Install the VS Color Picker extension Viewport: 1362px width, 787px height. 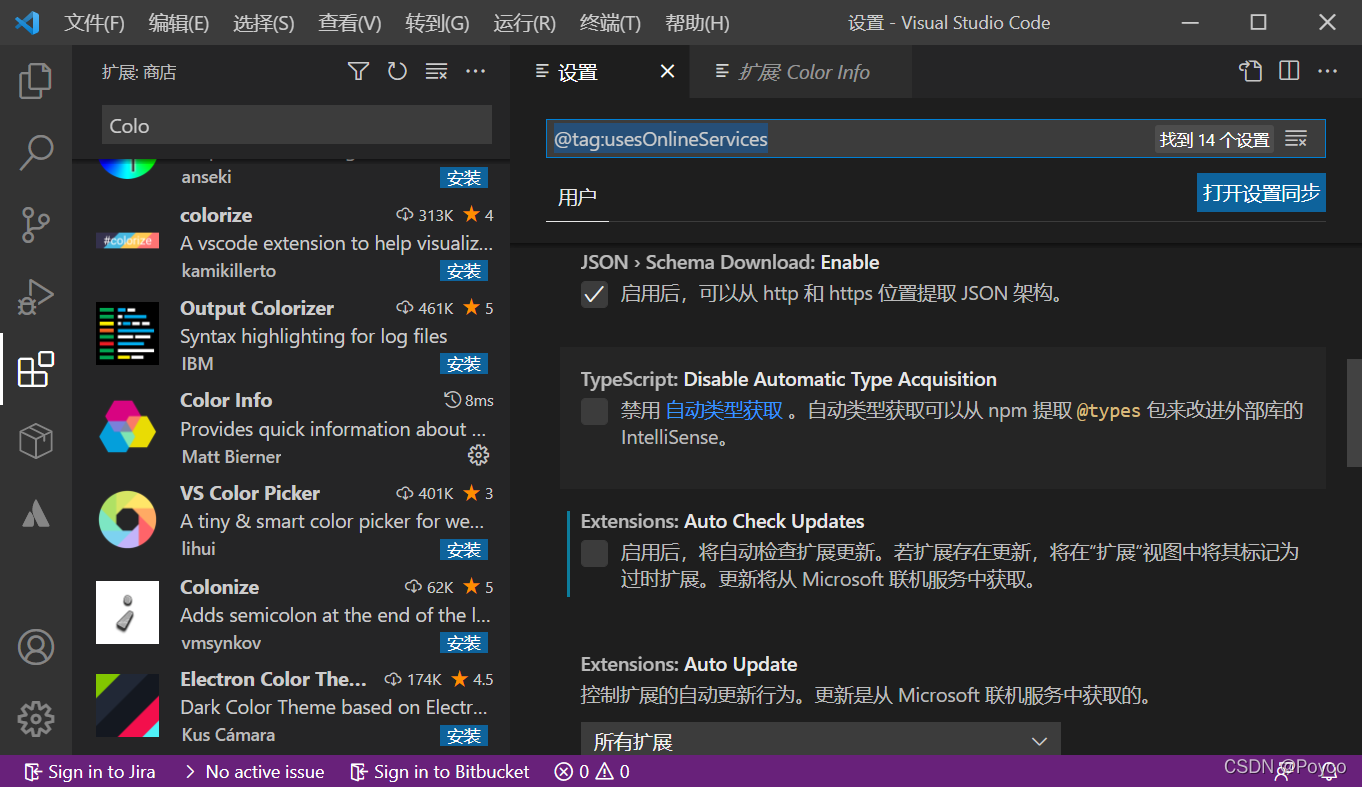pos(464,550)
